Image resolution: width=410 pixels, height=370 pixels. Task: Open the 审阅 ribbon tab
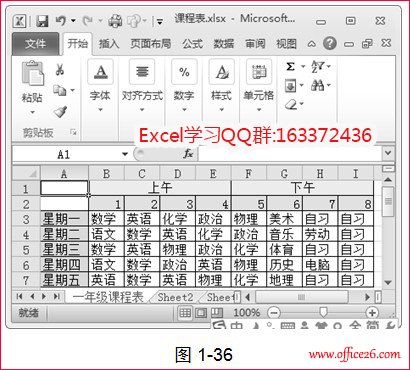(255, 44)
